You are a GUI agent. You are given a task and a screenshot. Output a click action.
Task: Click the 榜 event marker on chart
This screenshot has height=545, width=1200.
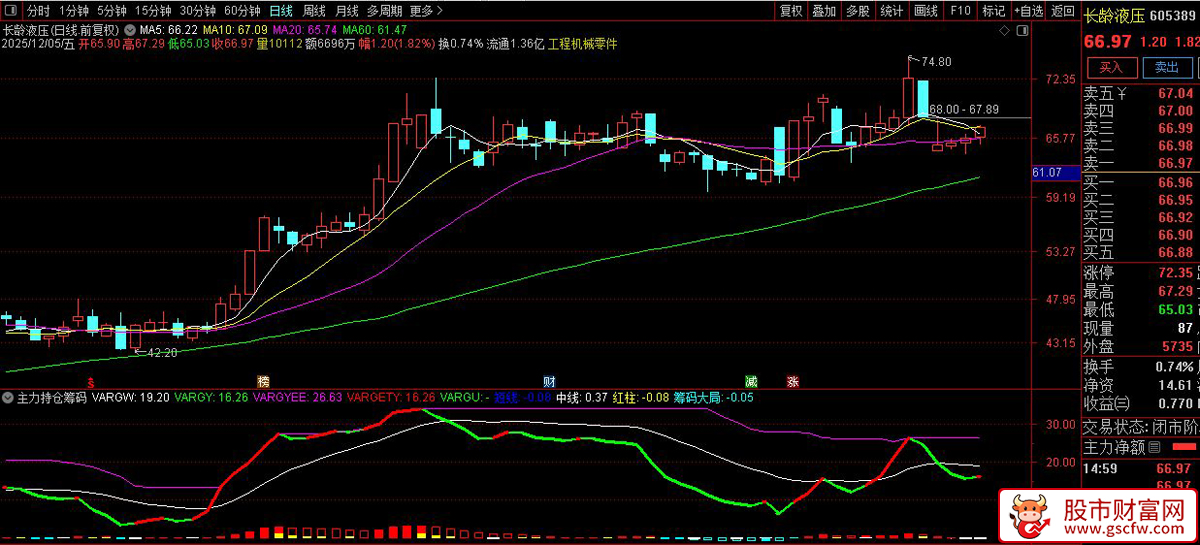pos(263,381)
